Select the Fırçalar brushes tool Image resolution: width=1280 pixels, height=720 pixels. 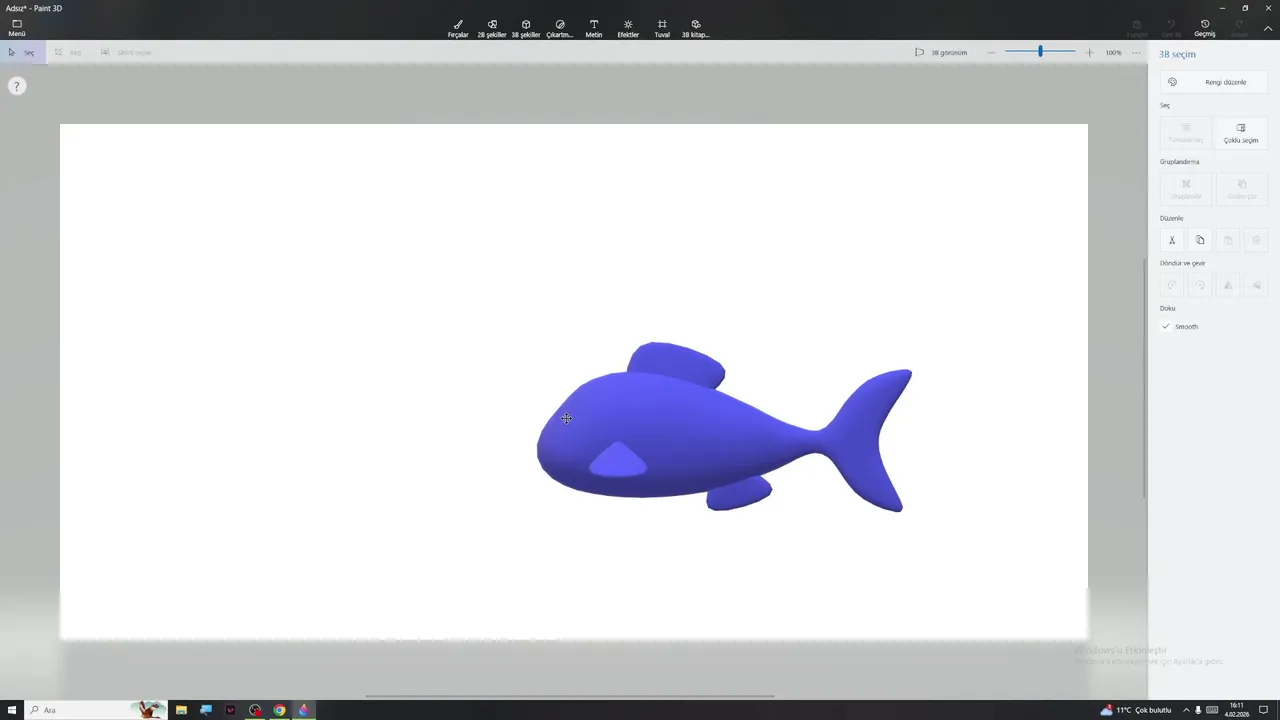(x=458, y=28)
